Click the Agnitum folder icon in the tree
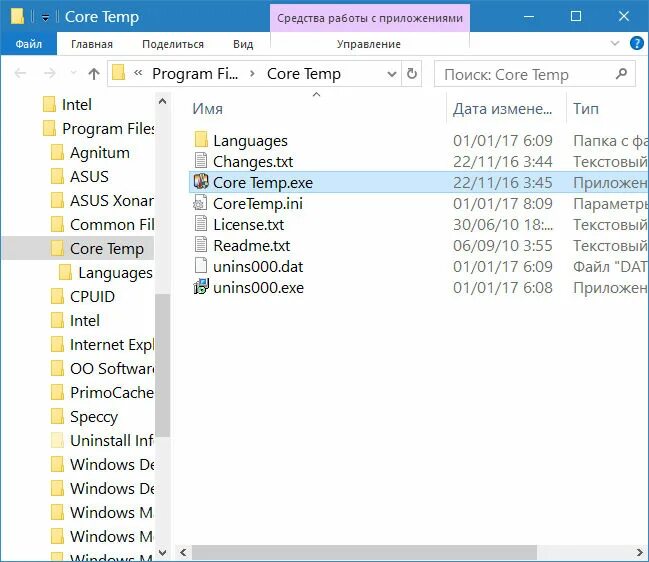The height and width of the screenshot is (562, 649). coord(58,153)
